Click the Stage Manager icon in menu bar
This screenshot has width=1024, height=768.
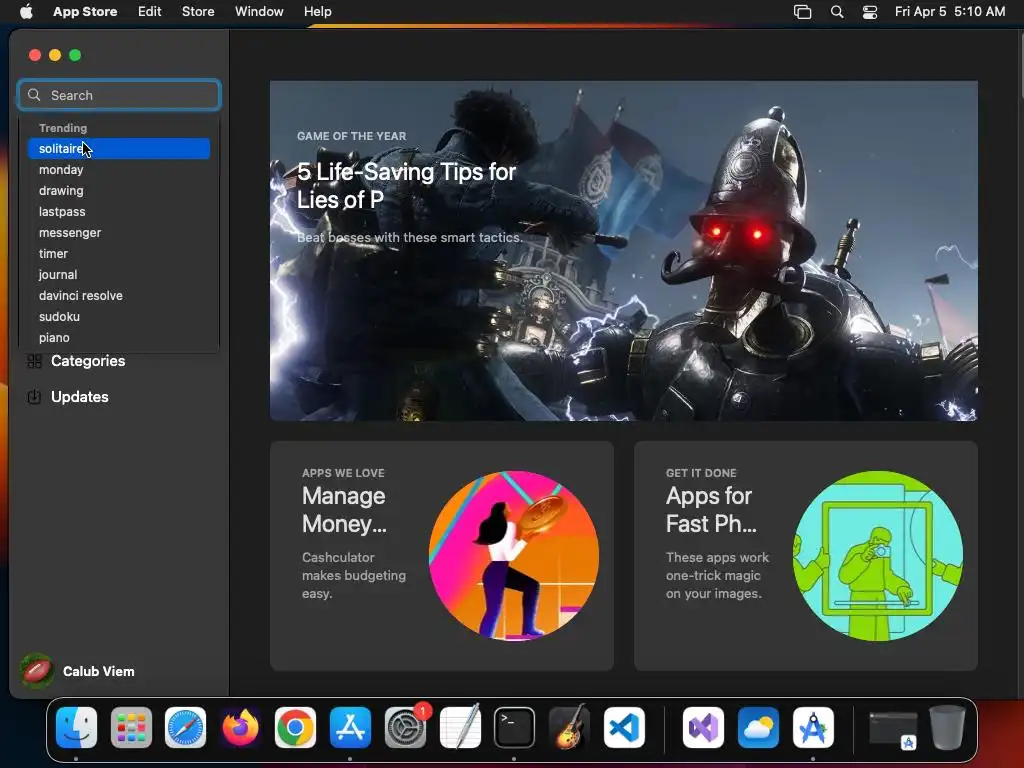(x=803, y=12)
